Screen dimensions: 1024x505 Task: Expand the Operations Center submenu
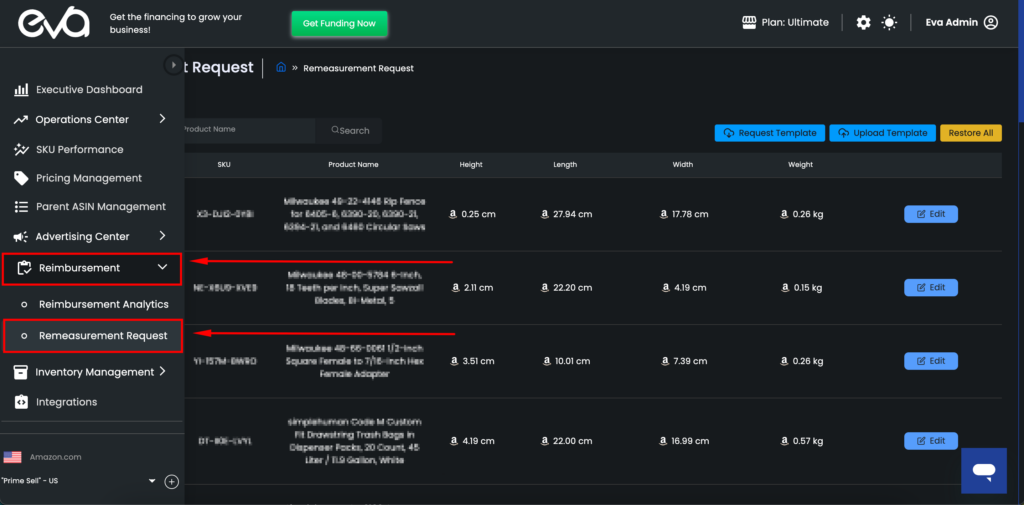pyautogui.click(x=162, y=119)
